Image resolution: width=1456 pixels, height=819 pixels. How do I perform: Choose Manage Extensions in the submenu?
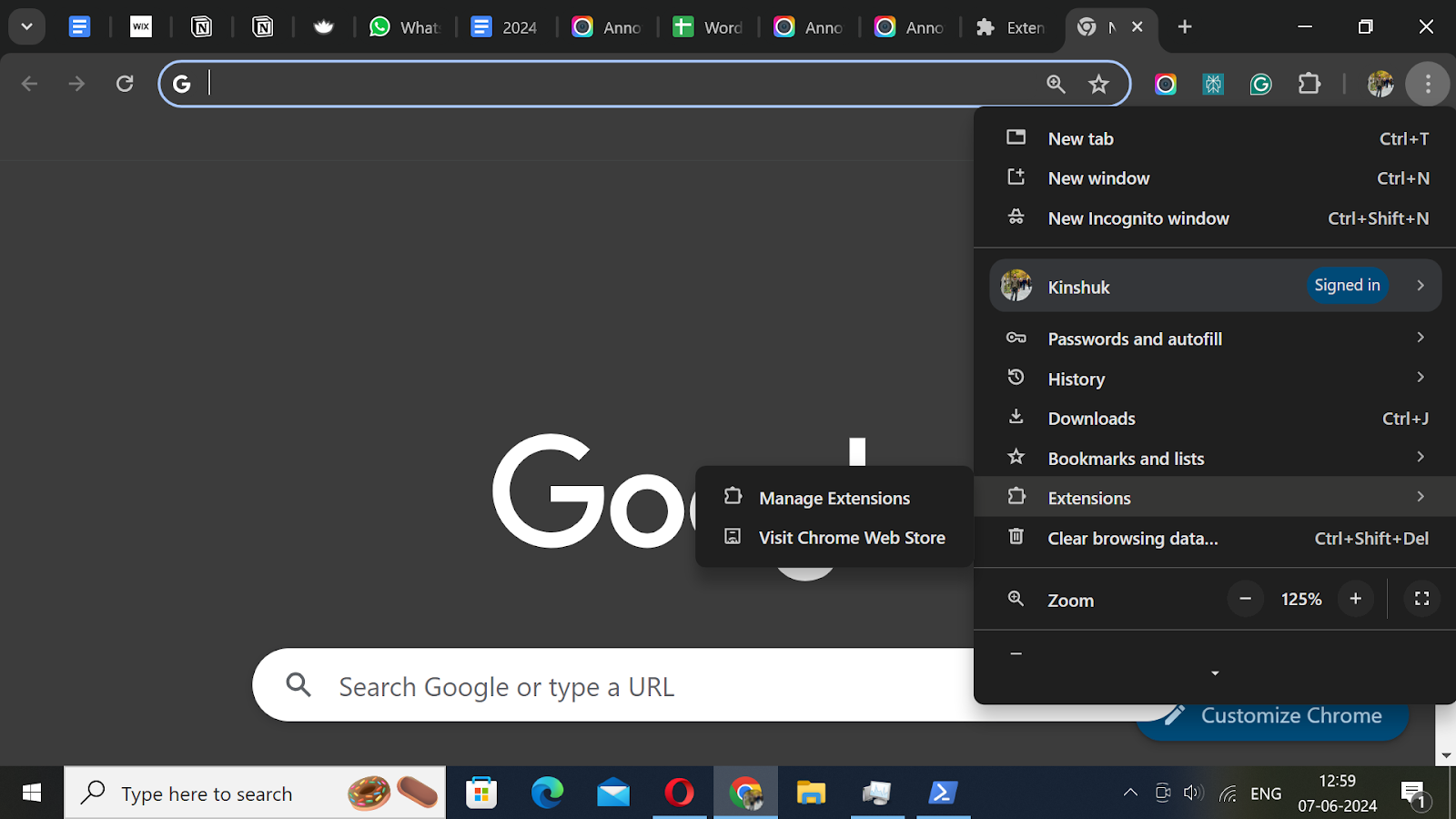[x=834, y=498]
